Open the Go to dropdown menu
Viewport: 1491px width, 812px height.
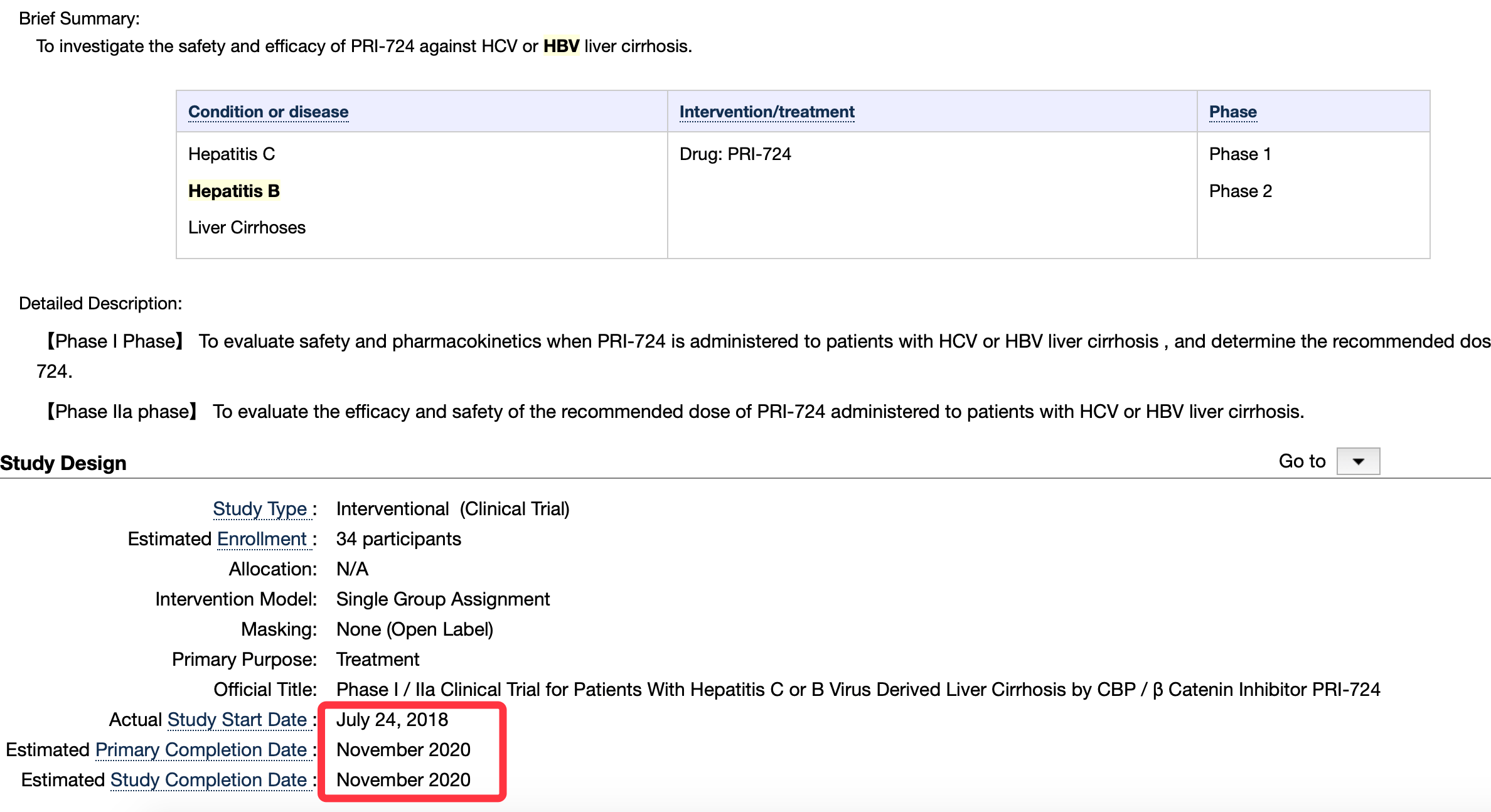(x=1358, y=461)
